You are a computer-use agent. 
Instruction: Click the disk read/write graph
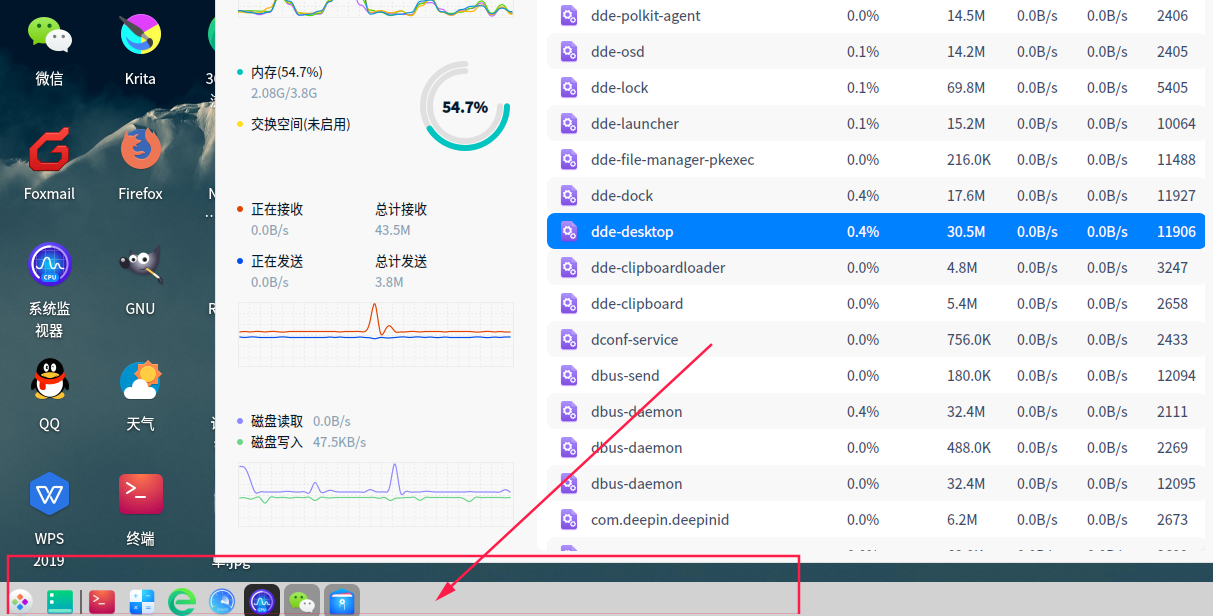[376, 494]
